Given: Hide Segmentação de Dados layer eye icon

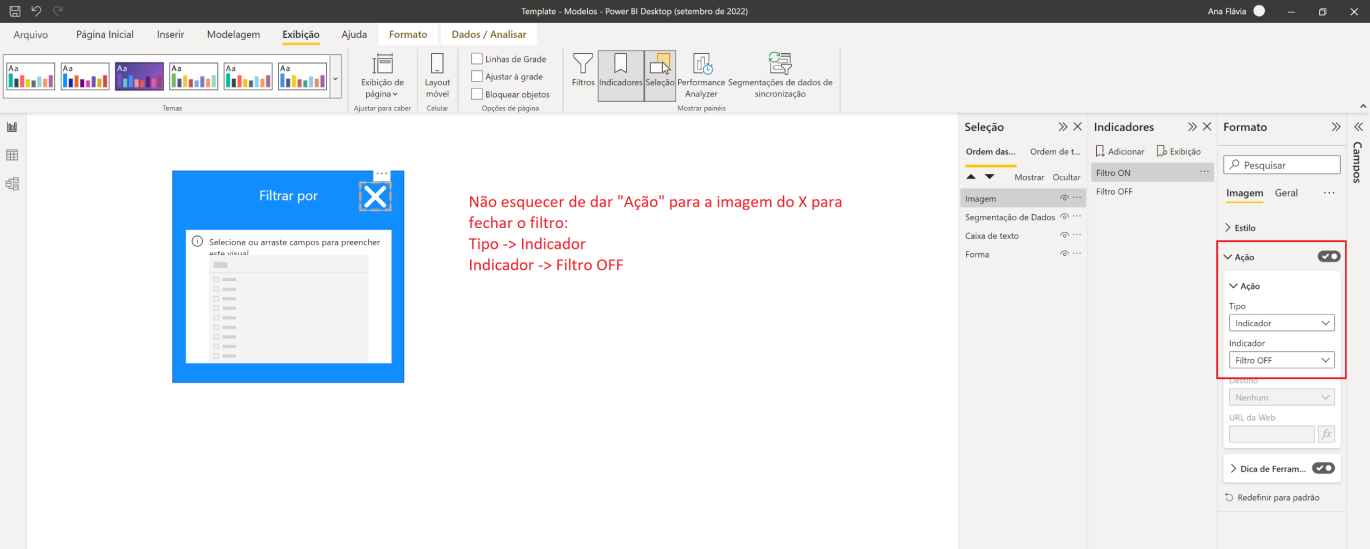Looking at the screenshot, I should (x=1065, y=217).
